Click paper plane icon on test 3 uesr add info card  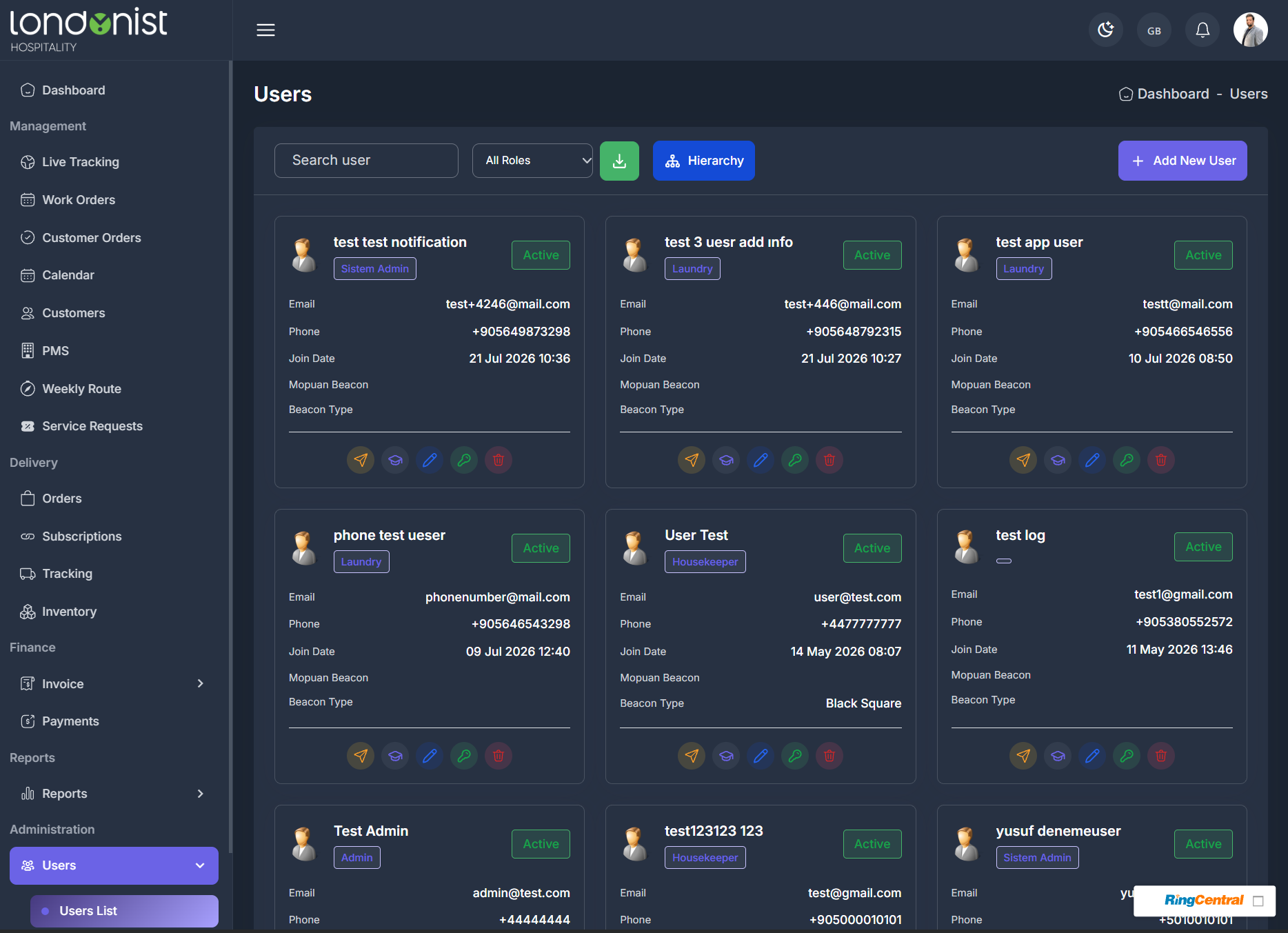(692, 460)
